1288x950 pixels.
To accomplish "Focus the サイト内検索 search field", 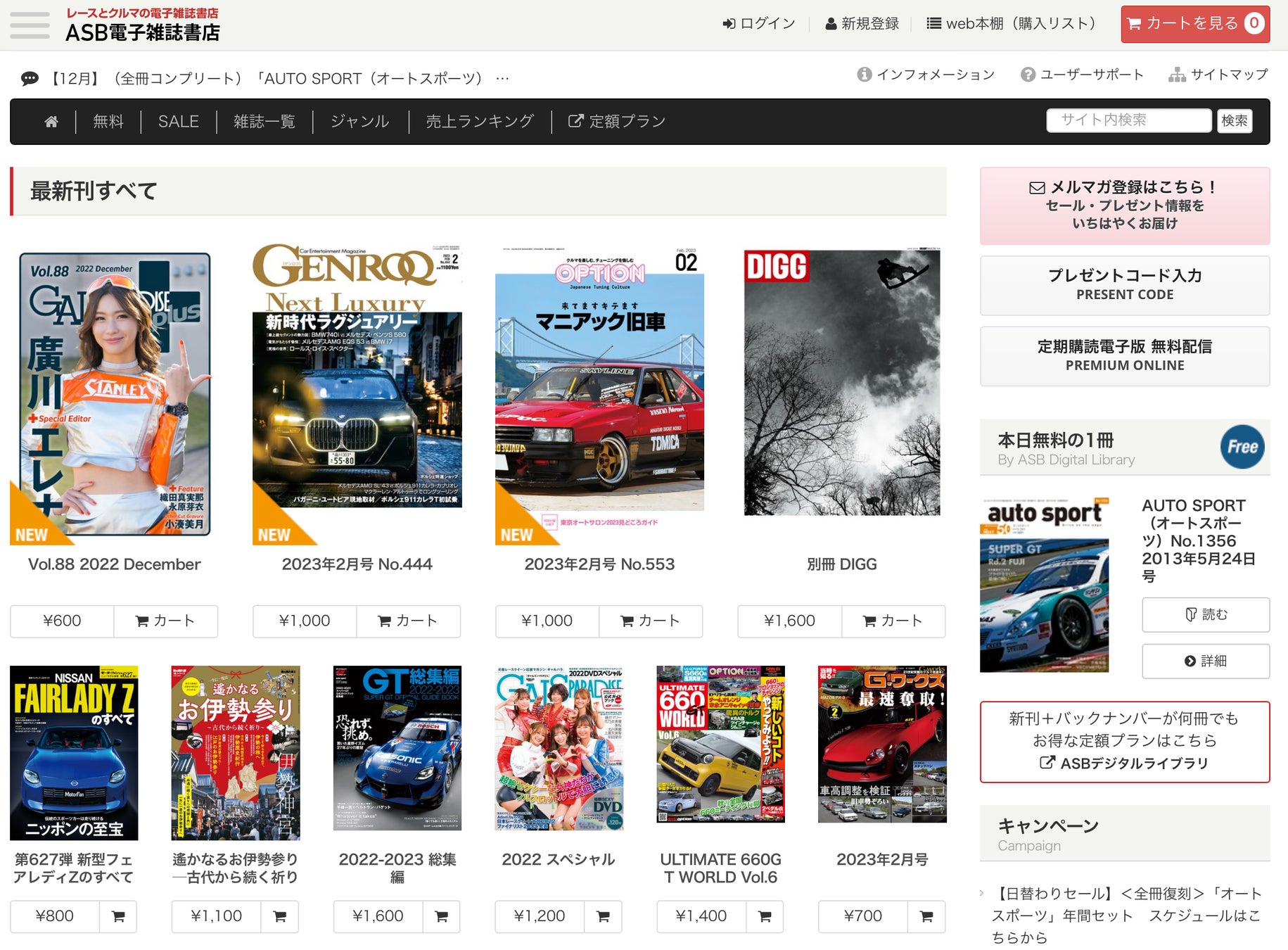I will coord(1128,120).
